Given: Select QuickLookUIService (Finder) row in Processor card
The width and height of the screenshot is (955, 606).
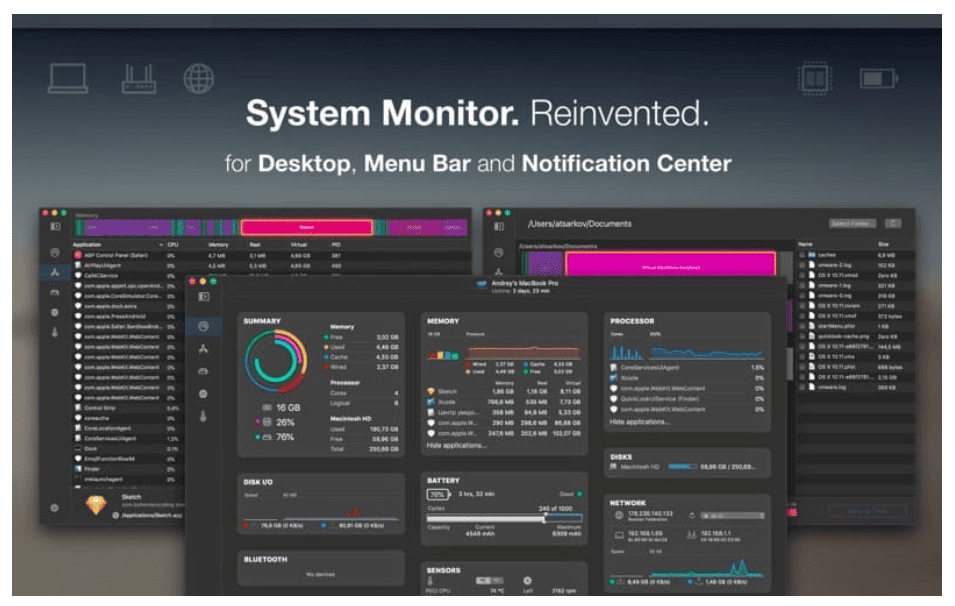Looking at the screenshot, I should [687, 399].
